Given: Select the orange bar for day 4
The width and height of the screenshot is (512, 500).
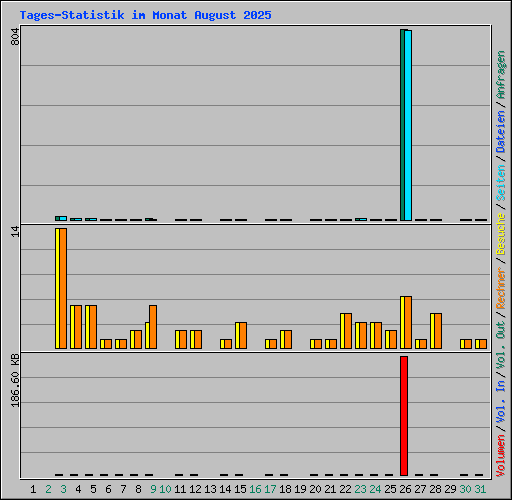Looking at the screenshot, I should 78,327.
